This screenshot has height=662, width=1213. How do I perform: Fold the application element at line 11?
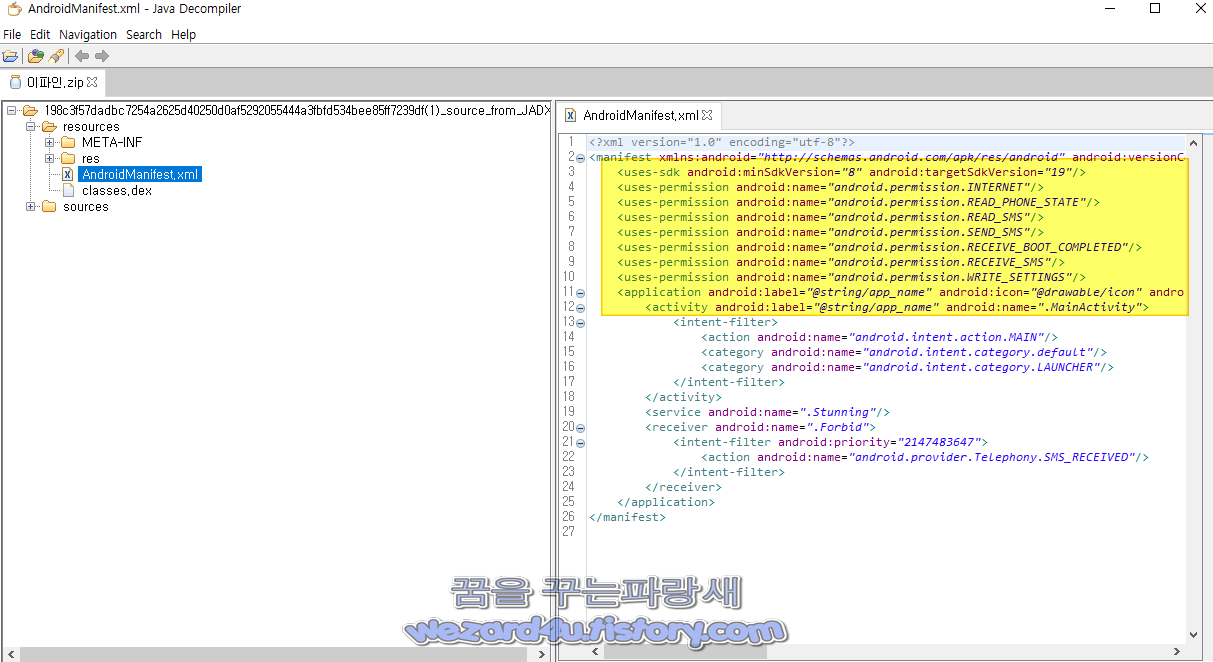tap(580, 292)
